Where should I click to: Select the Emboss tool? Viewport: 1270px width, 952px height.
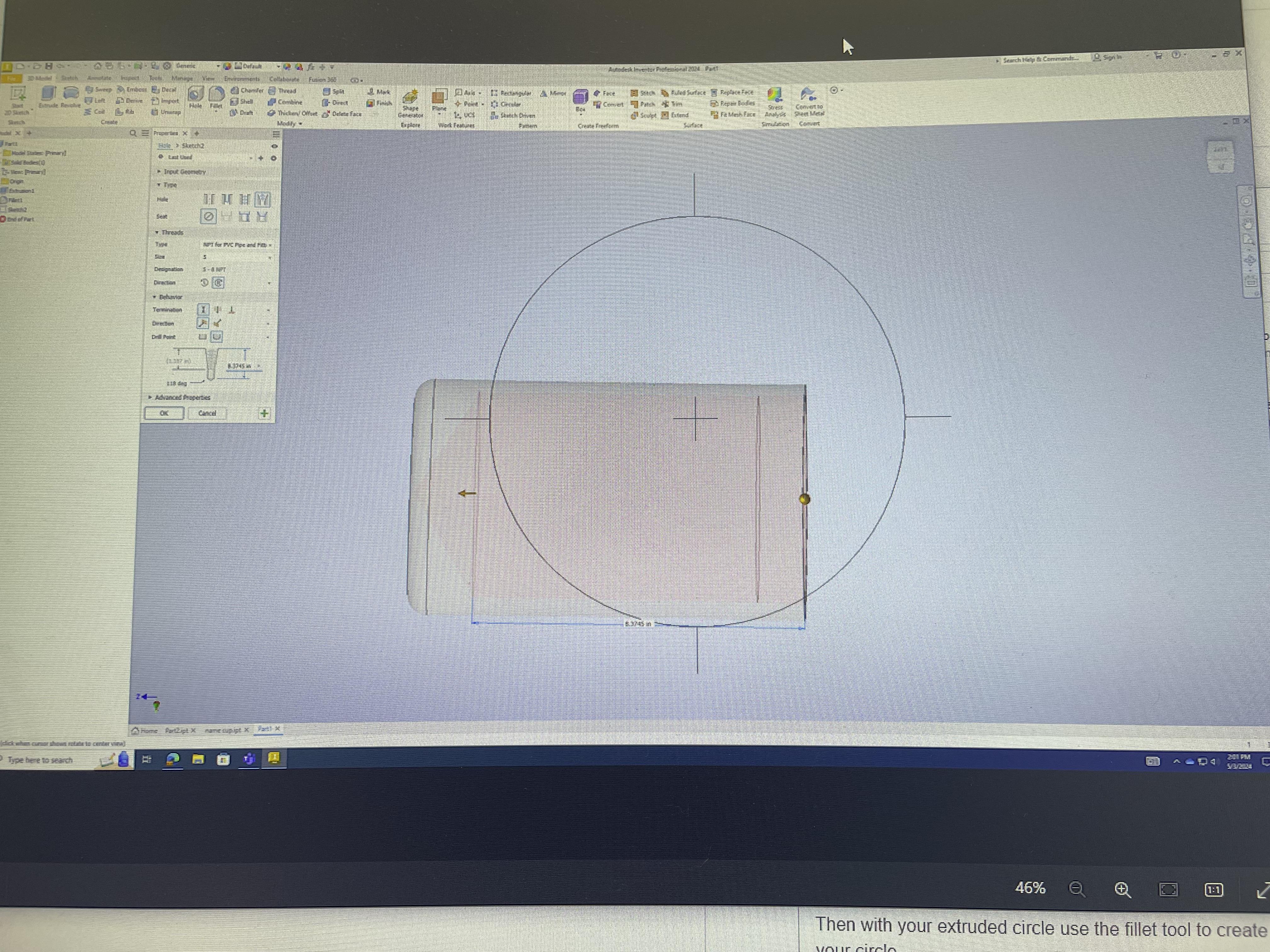[132, 89]
